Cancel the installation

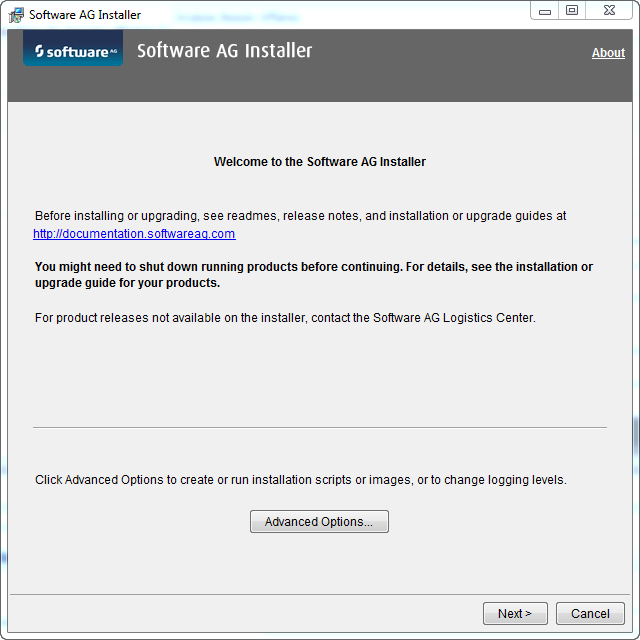(x=590, y=614)
